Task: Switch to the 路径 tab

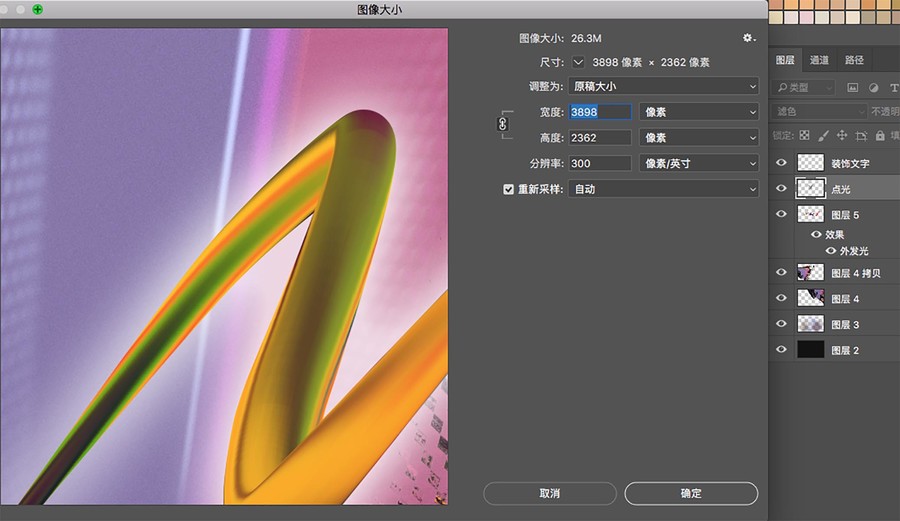Action: point(854,60)
